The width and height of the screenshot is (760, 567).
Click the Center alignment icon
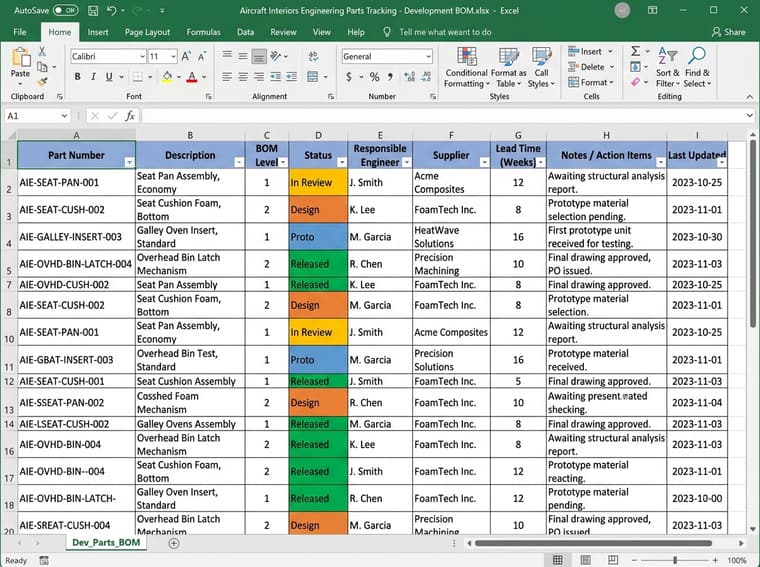click(x=243, y=77)
